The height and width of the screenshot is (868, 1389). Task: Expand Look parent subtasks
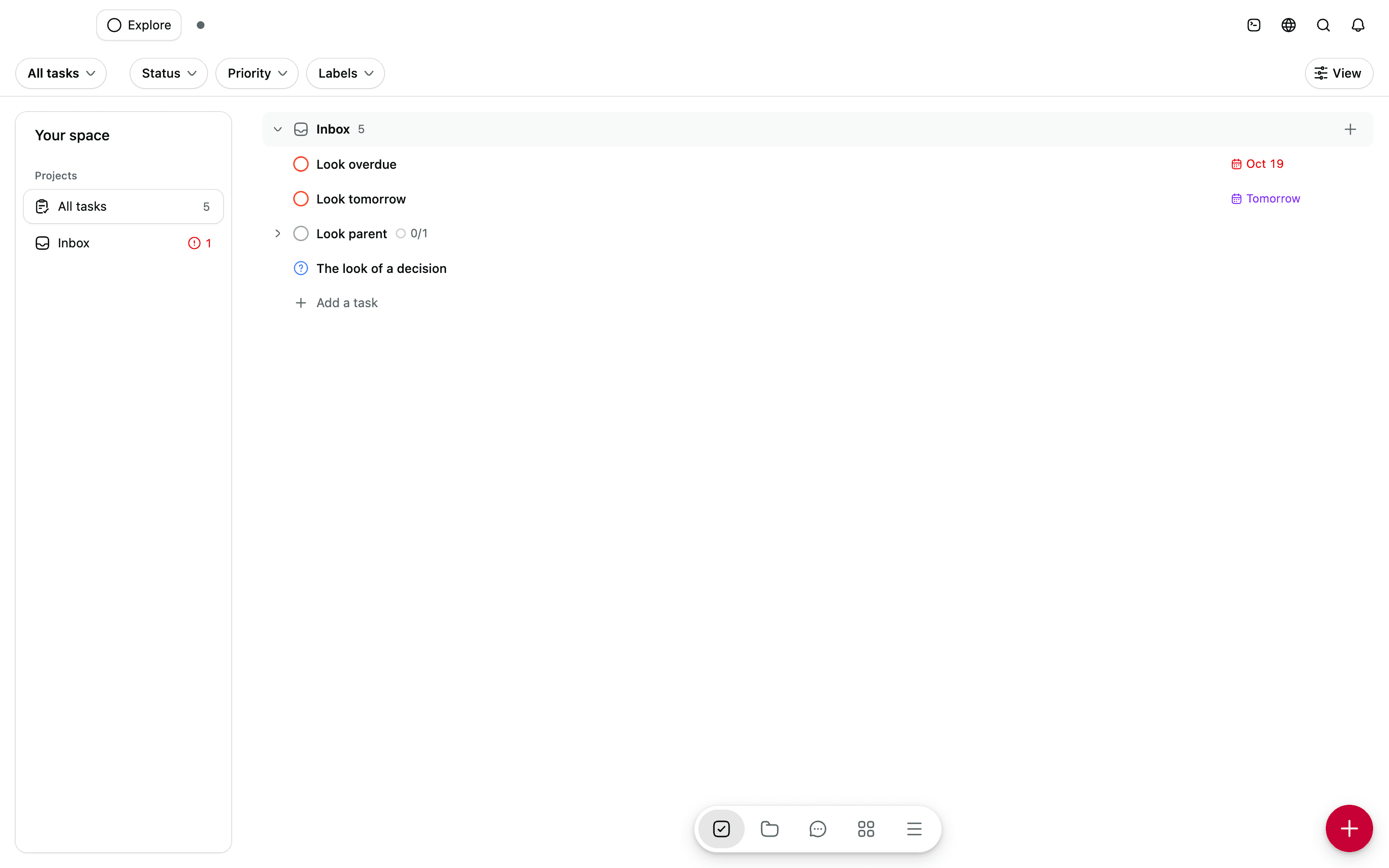[x=278, y=234]
